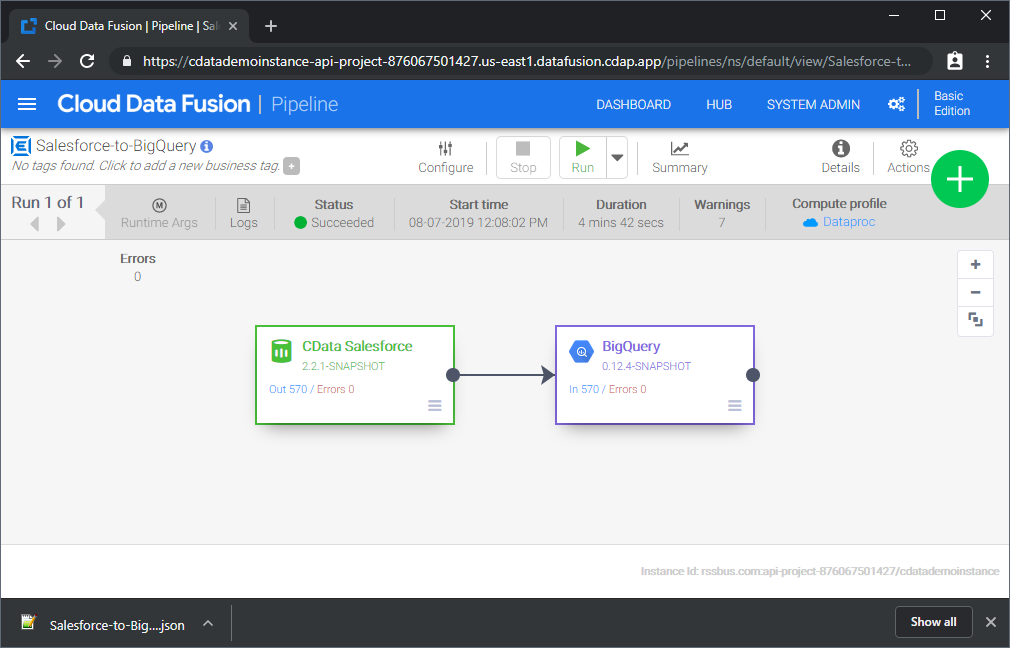Open the run Logs
The width and height of the screenshot is (1010, 648).
[x=244, y=213]
